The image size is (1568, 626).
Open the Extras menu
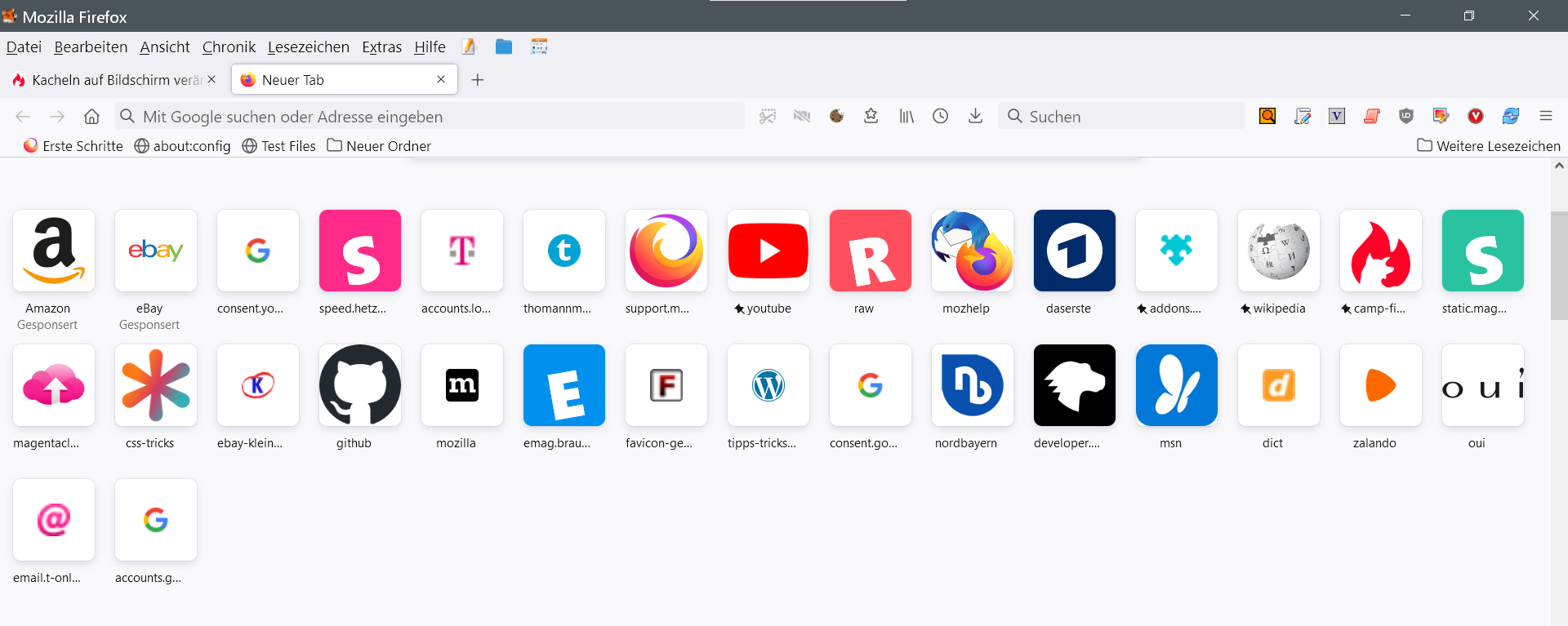381,47
